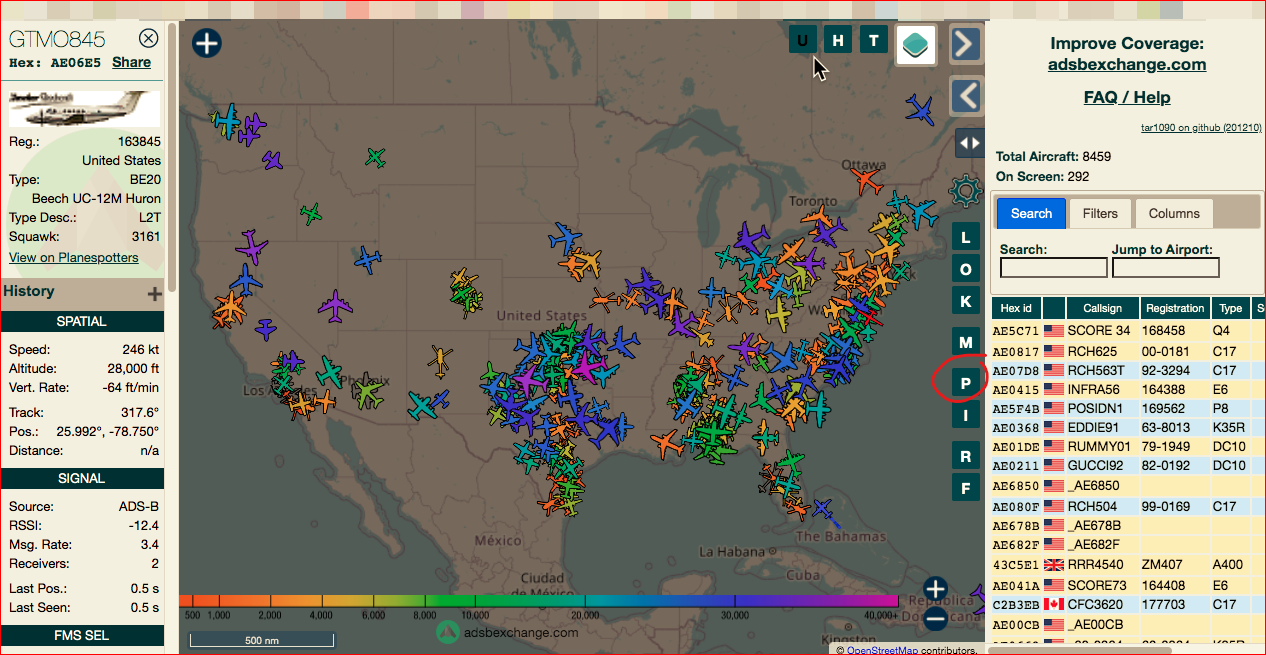Click the 2,000 mark on altitude color bar
Viewport: 1266px width, 655px height.
coord(270,614)
